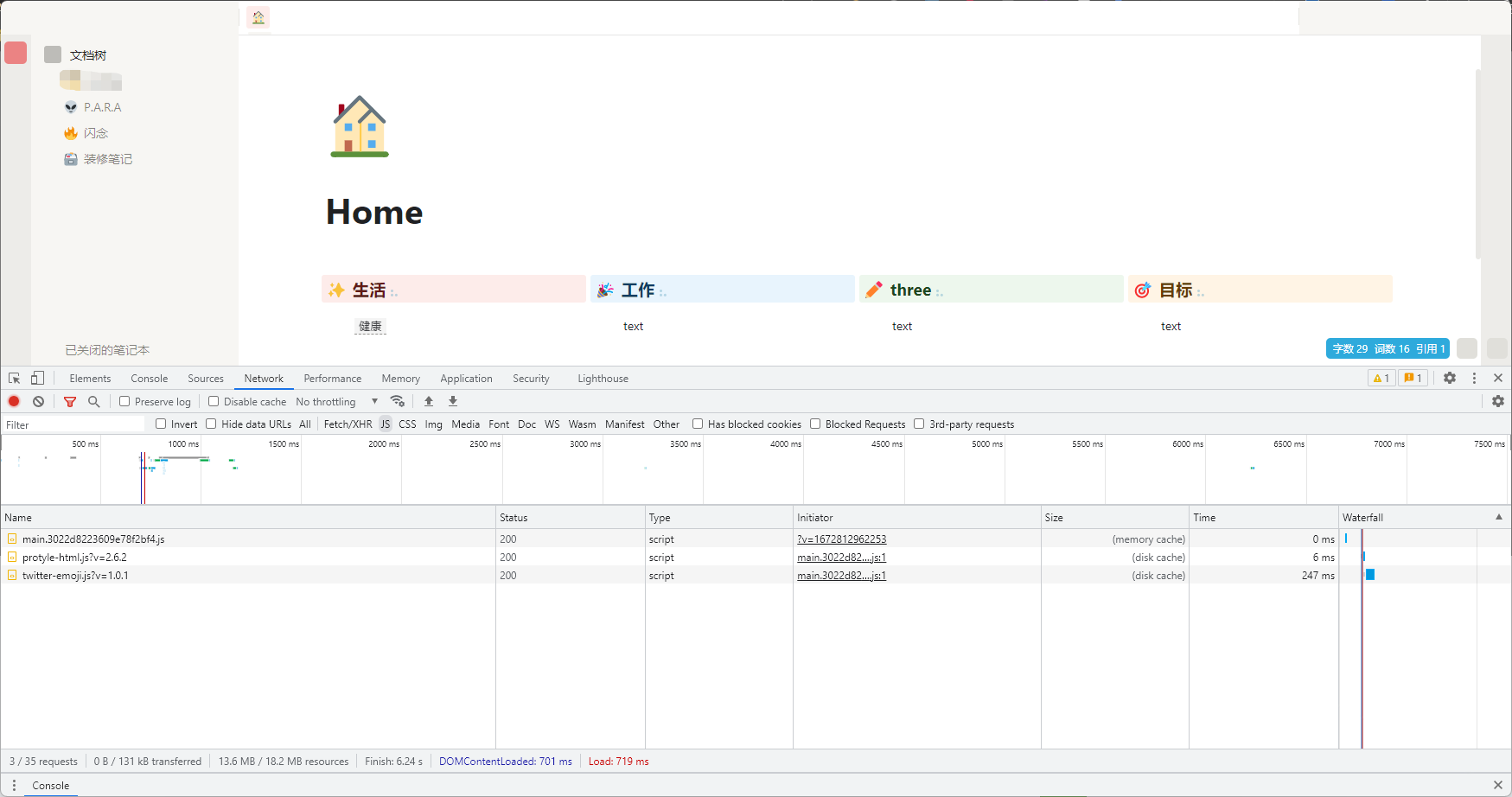Image resolution: width=1512 pixels, height=797 pixels.
Task: Click the import HAR upload arrow
Action: (429, 402)
